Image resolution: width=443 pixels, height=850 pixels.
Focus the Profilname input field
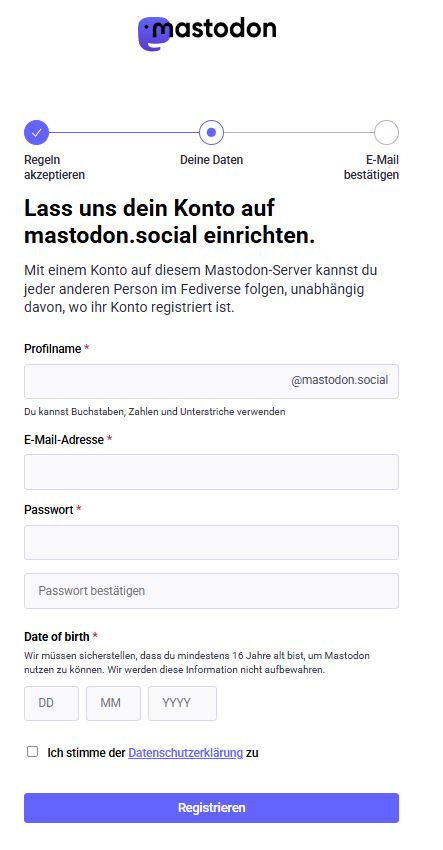[211, 381]
